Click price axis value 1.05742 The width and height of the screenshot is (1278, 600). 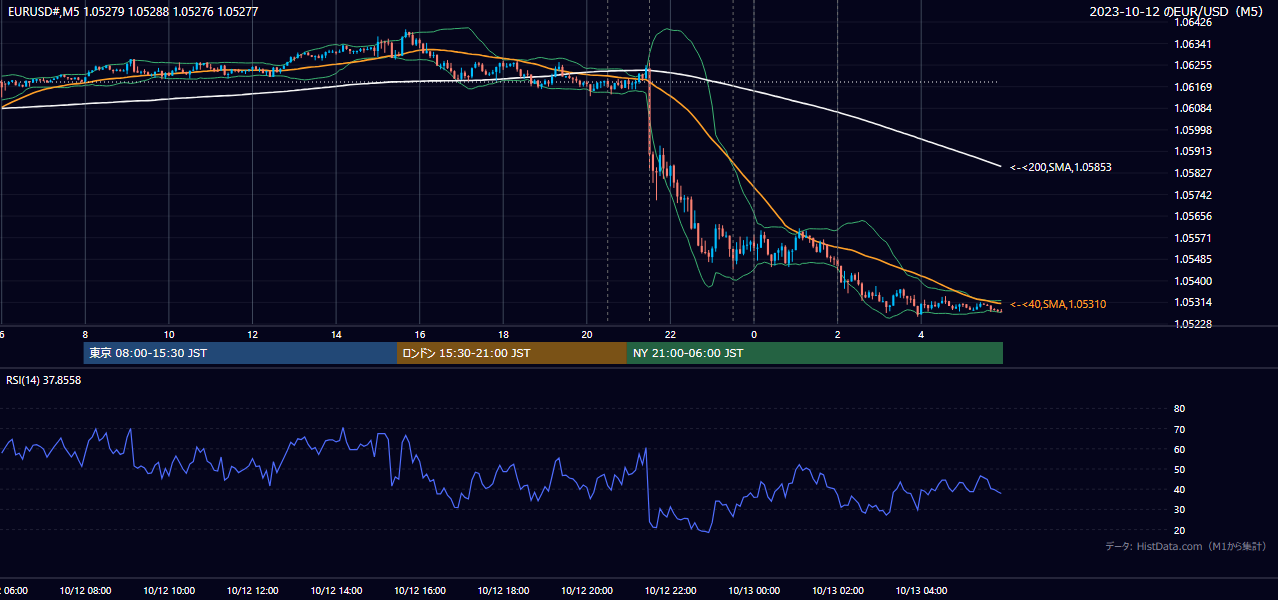[x=1192, y=195]
